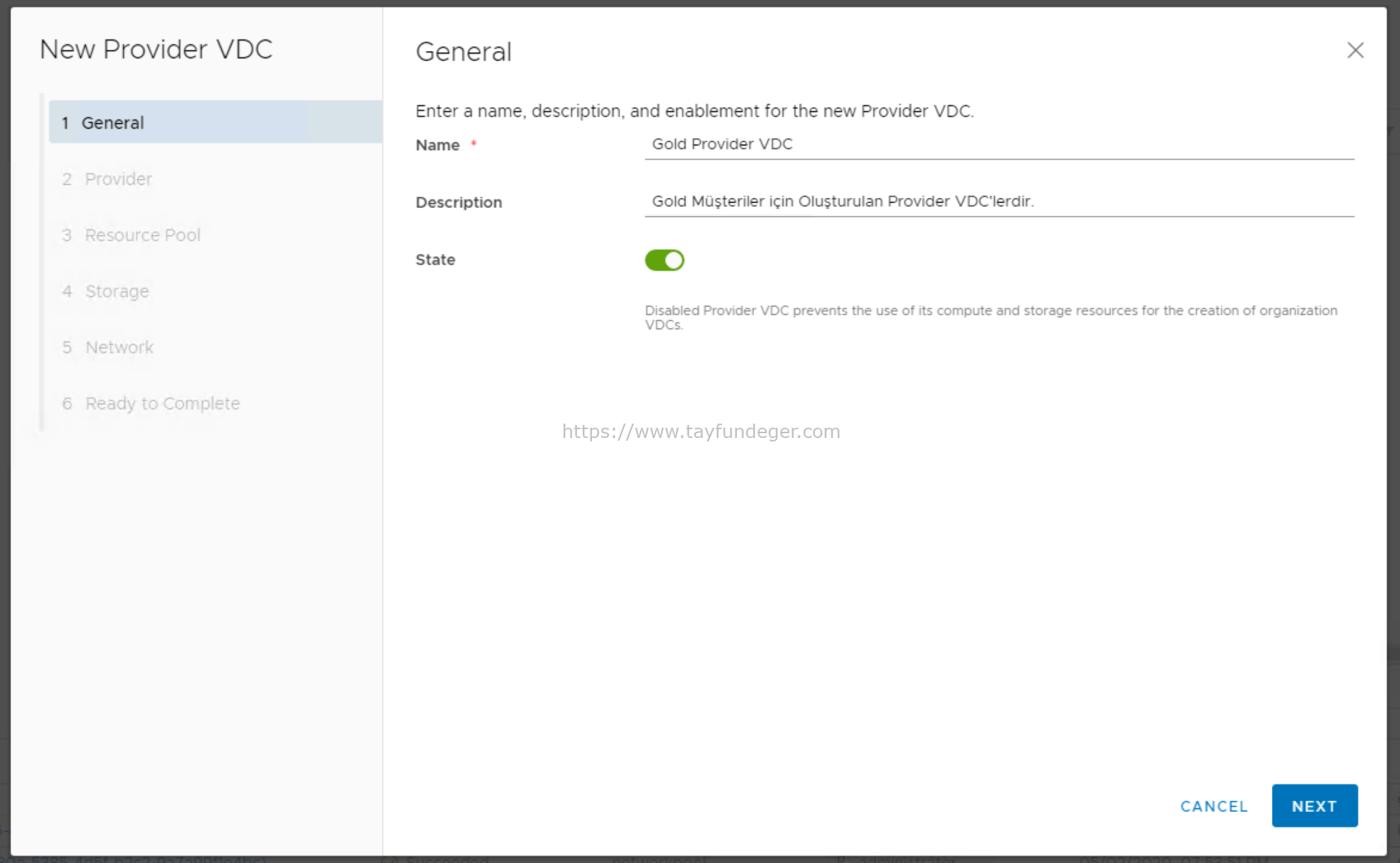Click the NEXT button

pos(1314,806)
